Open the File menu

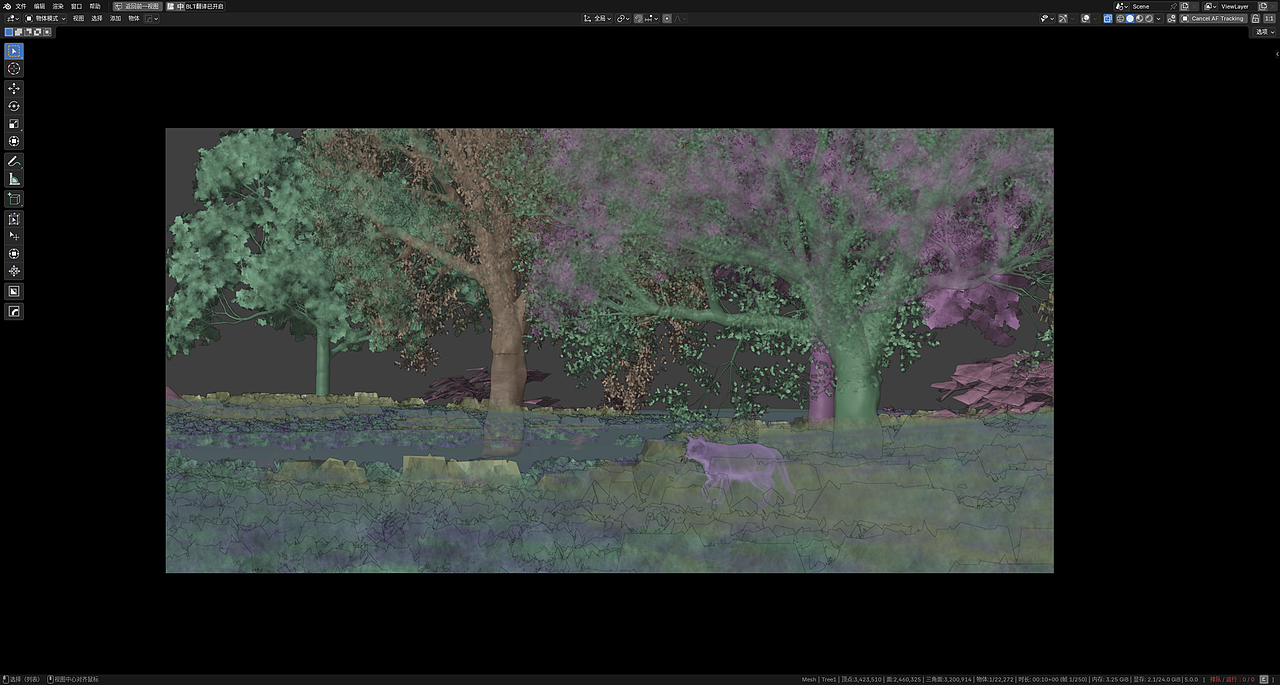[21, 6]
